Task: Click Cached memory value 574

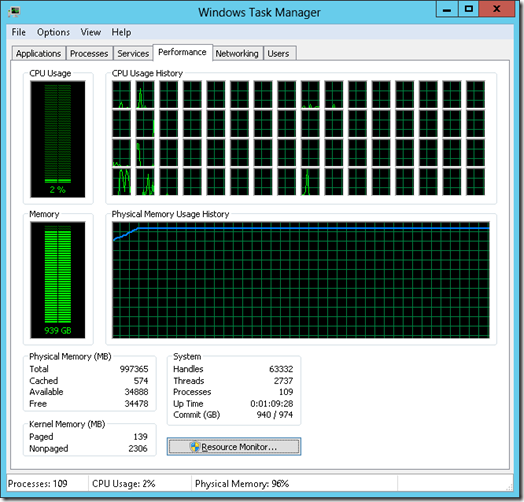Action: [141, 381]
